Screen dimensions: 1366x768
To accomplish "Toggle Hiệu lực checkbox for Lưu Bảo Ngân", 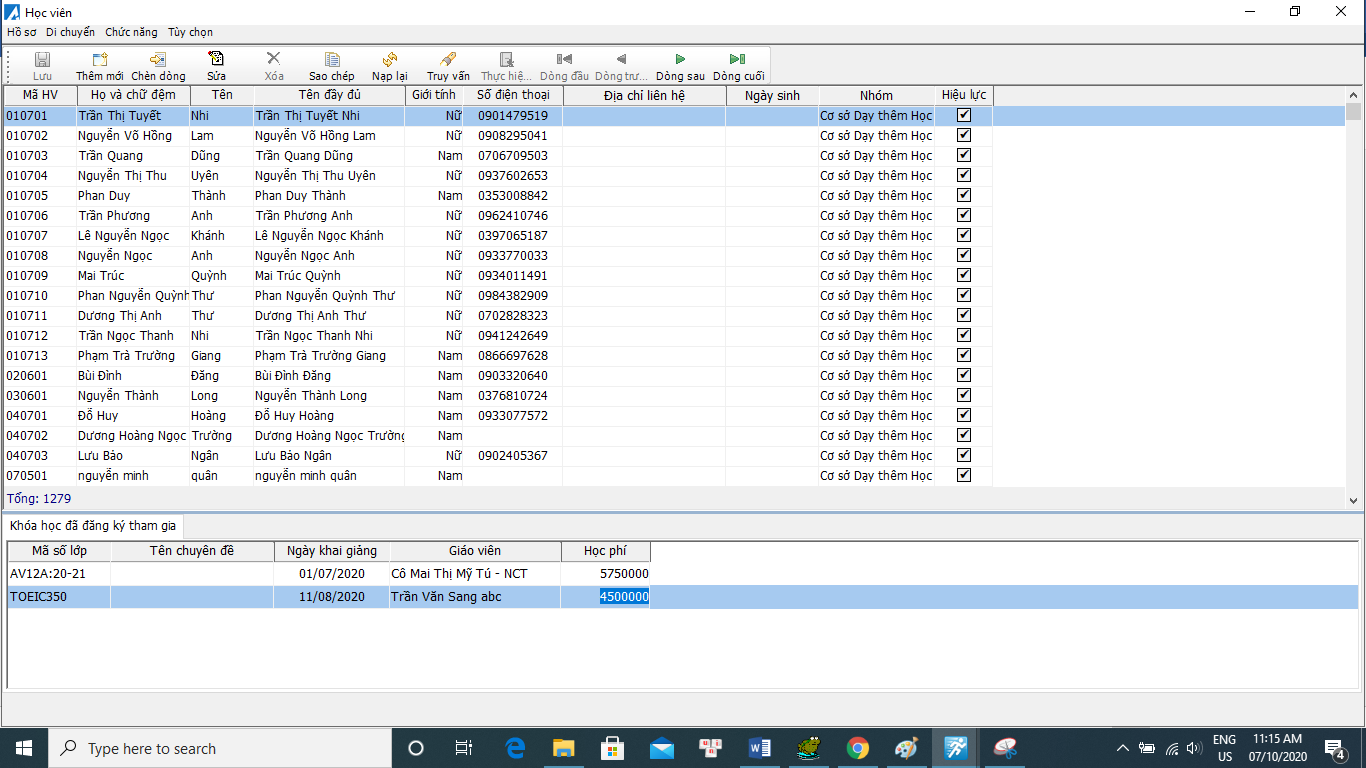I will (x=964, y=455).
